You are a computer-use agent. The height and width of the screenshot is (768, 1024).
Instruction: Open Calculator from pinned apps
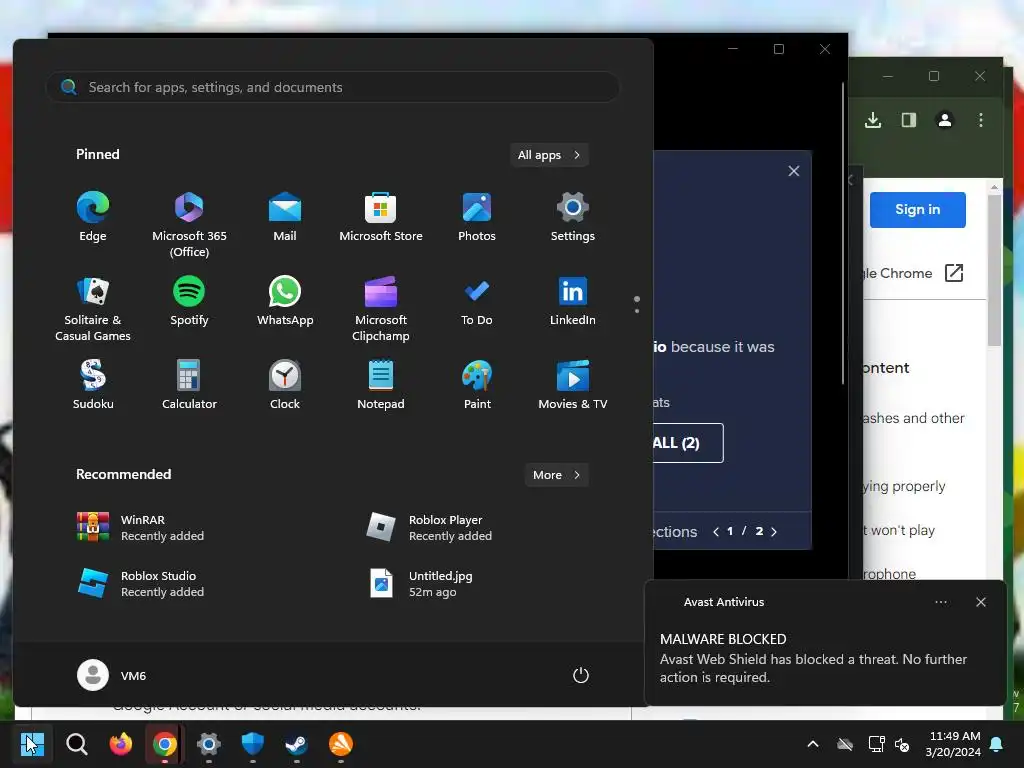[x=189, y=385]
